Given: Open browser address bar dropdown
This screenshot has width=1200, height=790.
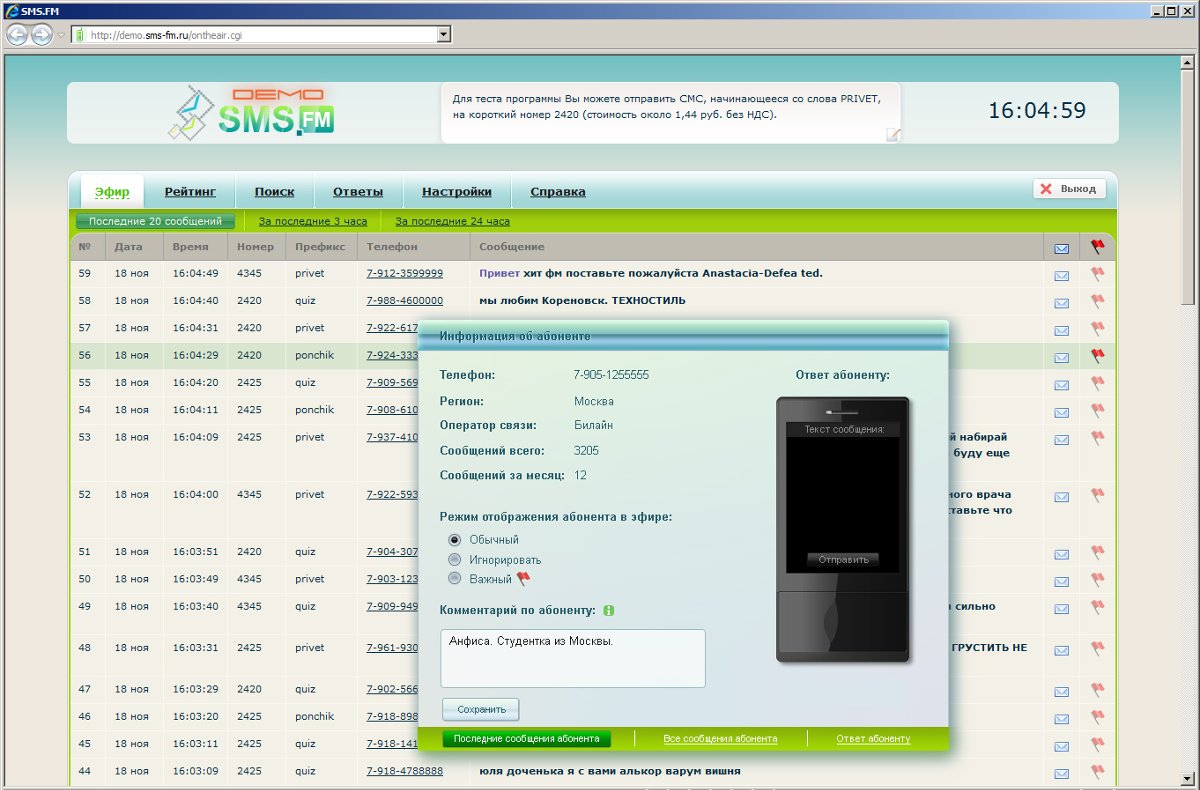Looking at the screenshot, I should coord(444,34).
